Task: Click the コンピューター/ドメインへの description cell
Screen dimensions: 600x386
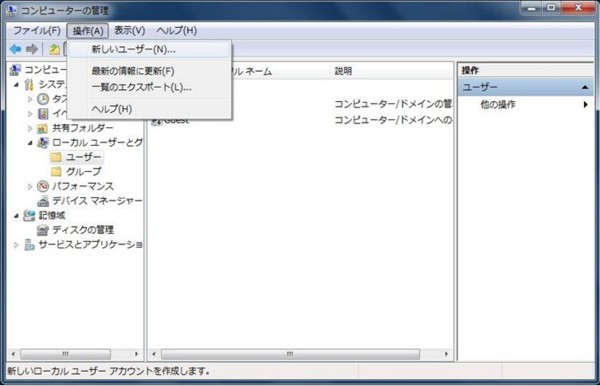Action: tap(393, 120)
